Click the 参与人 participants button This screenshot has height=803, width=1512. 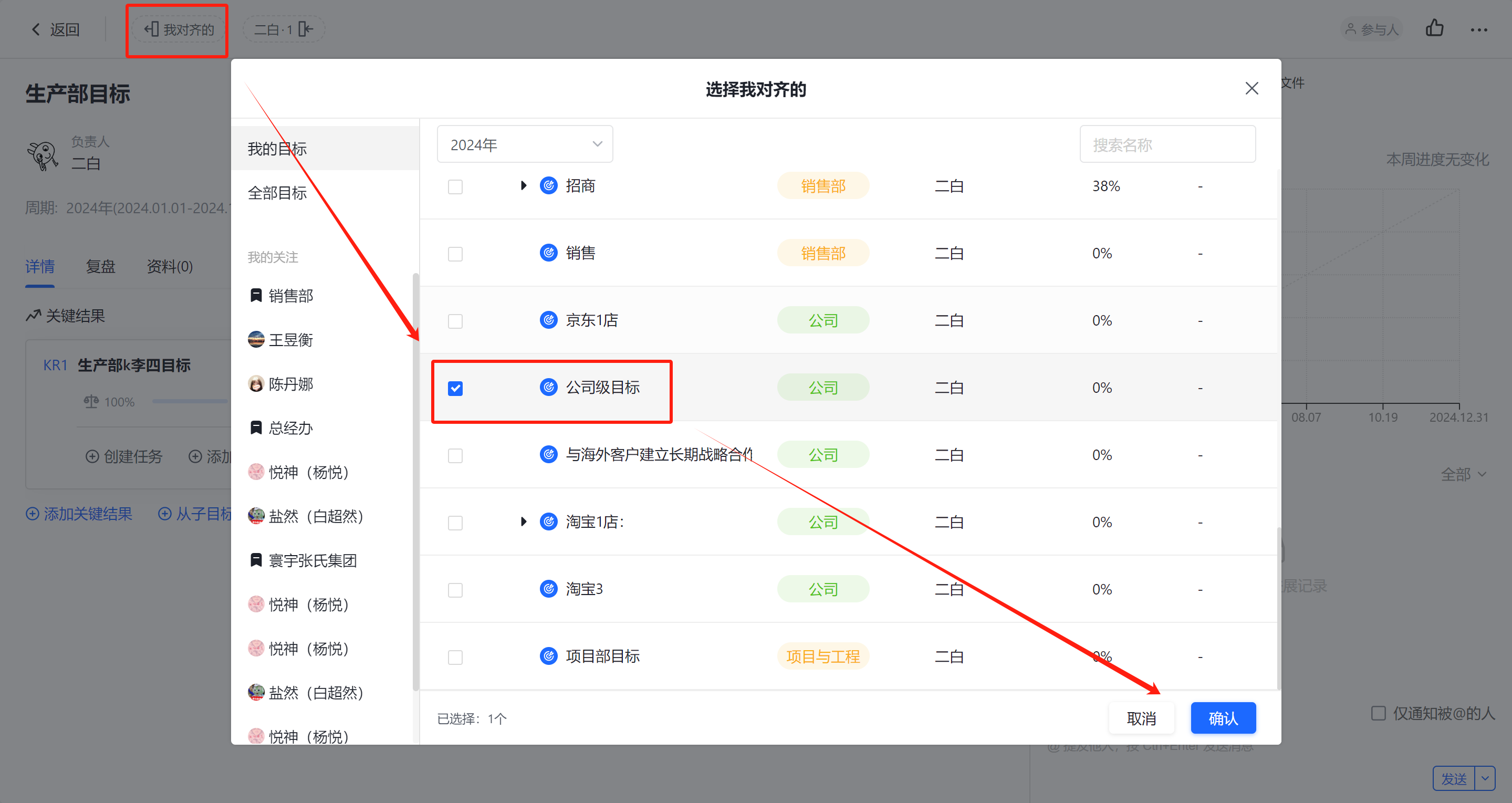[x=1372, y=29]
